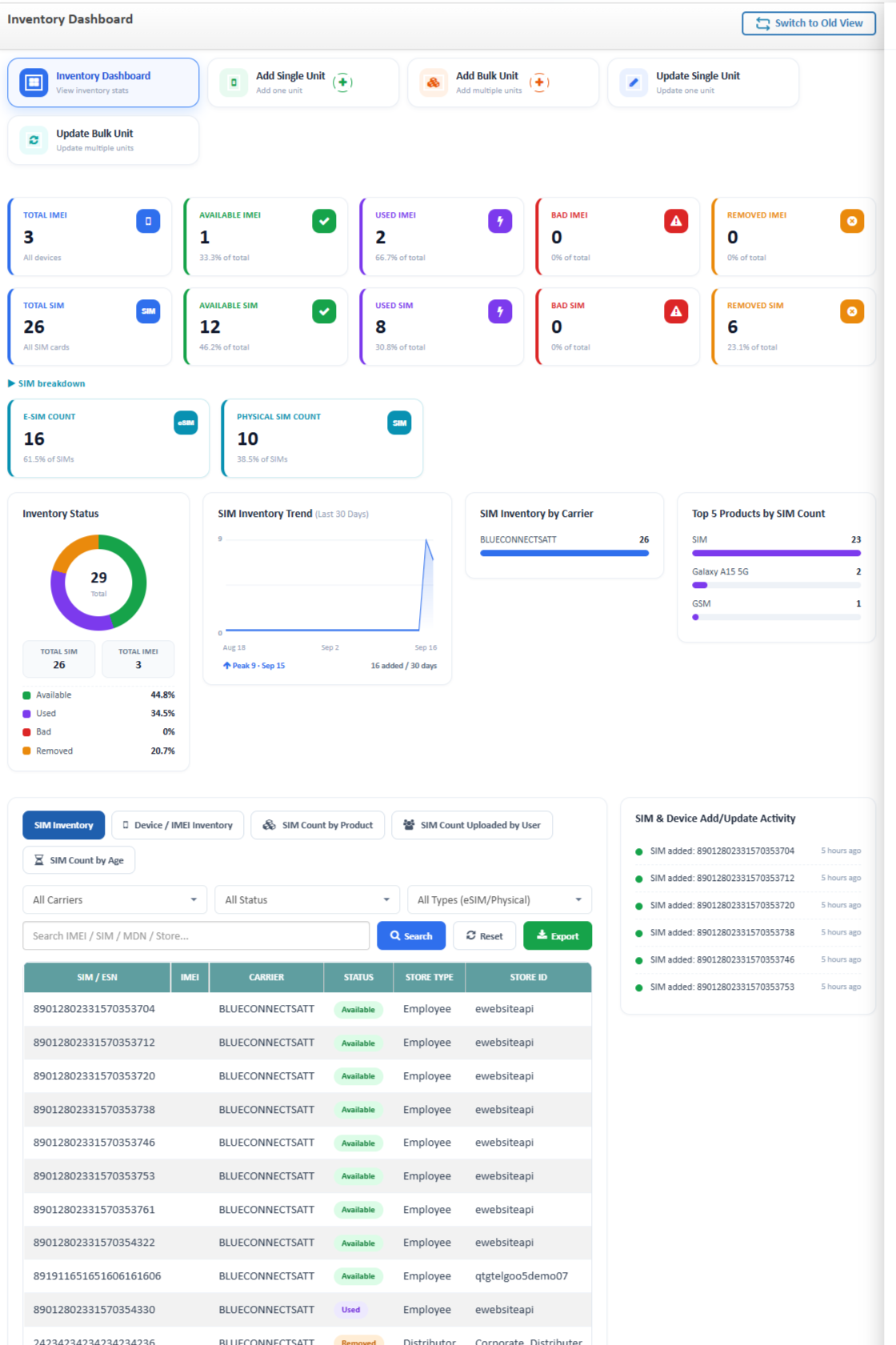The width and height of the screenshot is (896, 1345).
Task: Collapse the SIM breakdown section
Action: pyautogui.click(x=46, y=383)
